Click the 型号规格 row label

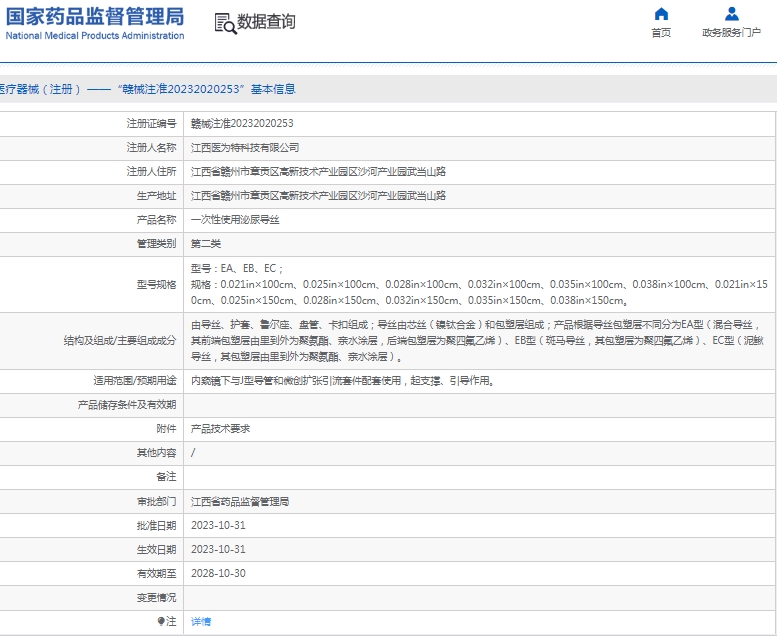[156, 285]
